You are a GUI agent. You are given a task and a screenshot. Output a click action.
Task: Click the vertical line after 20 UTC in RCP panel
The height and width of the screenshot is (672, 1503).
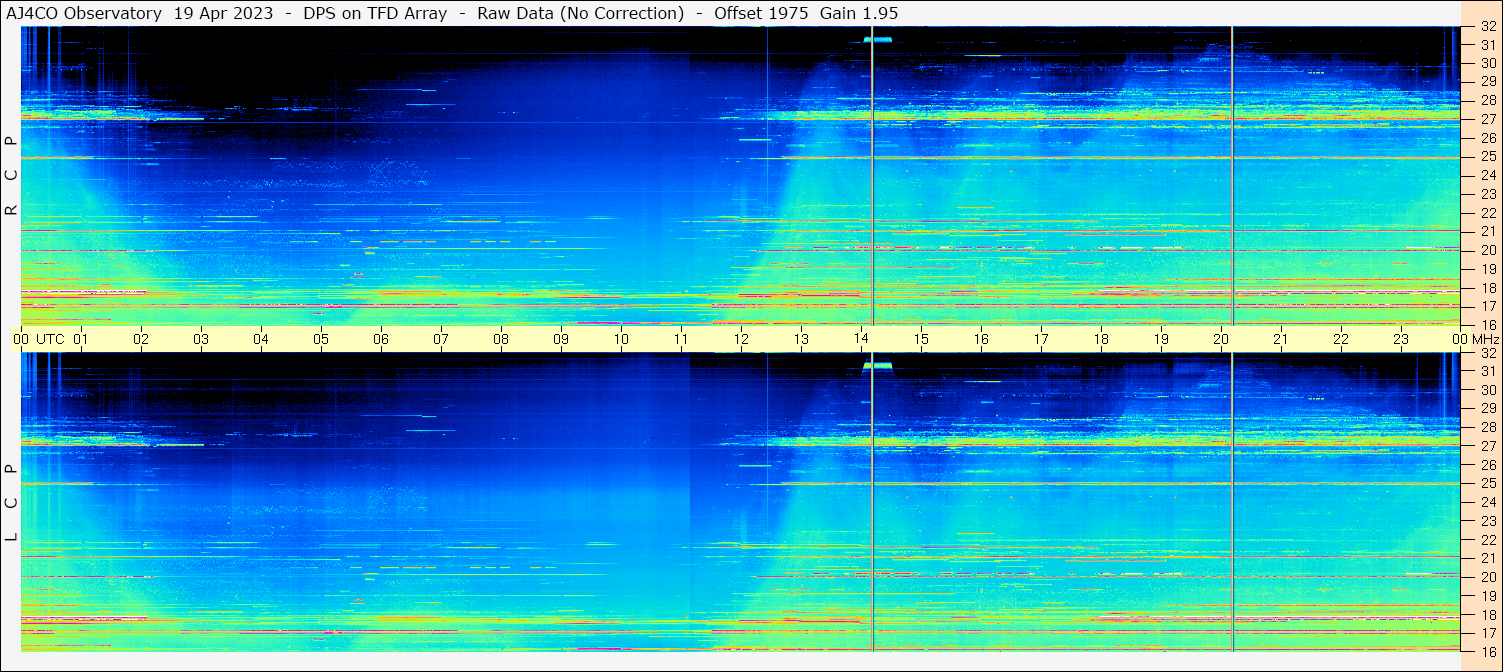(1232, 176)
